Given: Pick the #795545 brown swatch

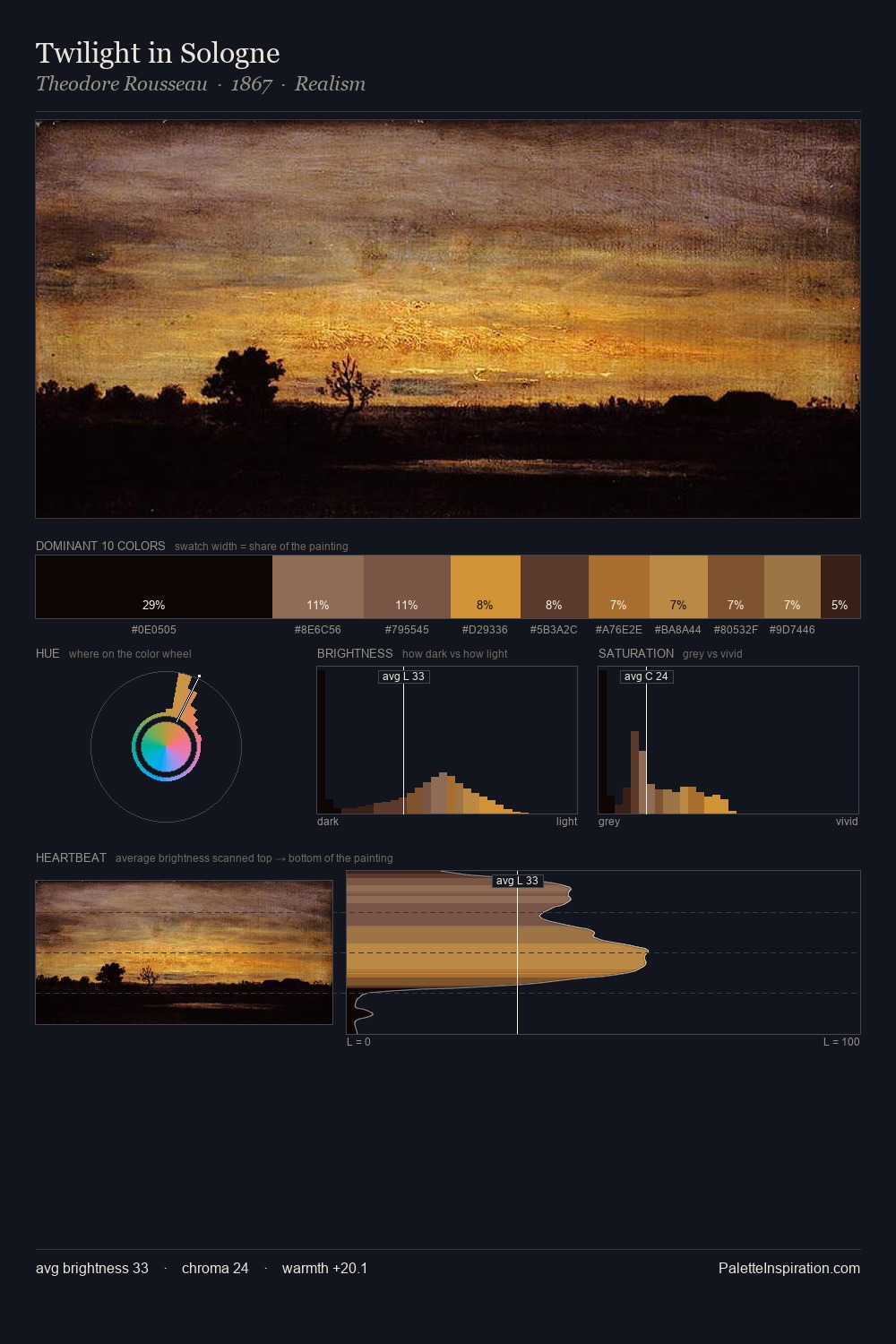Looking at the screenshot, I should coord(407,587).
